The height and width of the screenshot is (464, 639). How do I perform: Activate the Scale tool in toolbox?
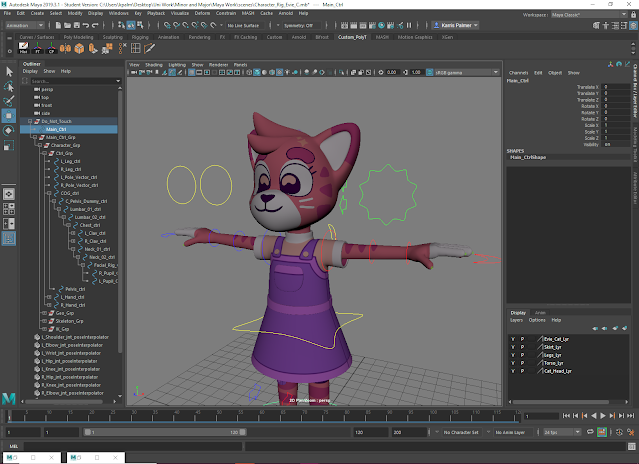click(9, 145)
